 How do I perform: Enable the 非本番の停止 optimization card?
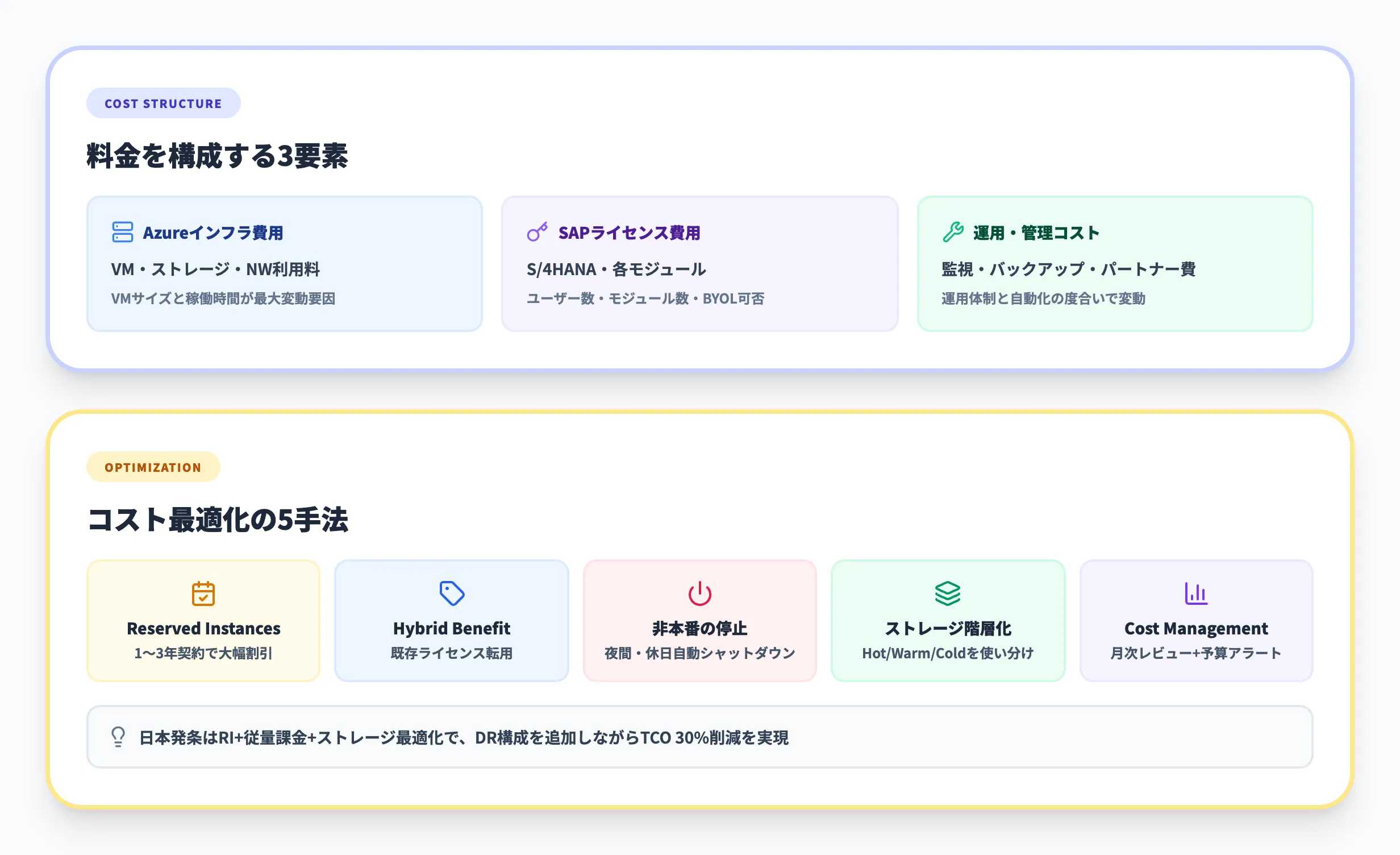pos(700,620)
